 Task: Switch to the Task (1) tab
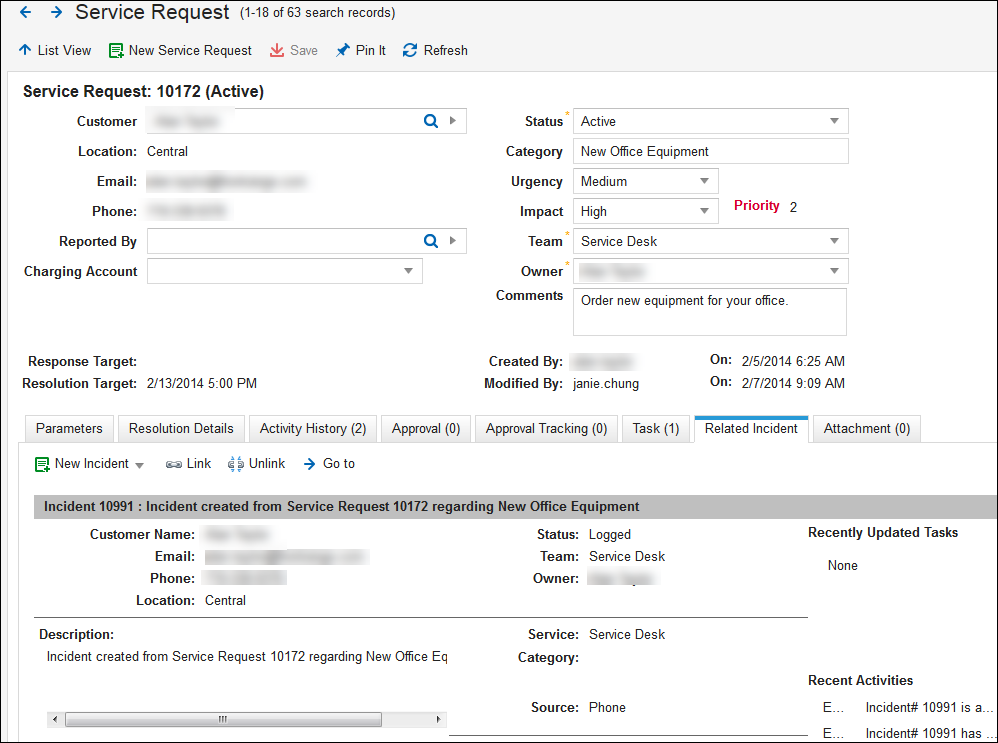pyautogui.click(x=656, y=428)
